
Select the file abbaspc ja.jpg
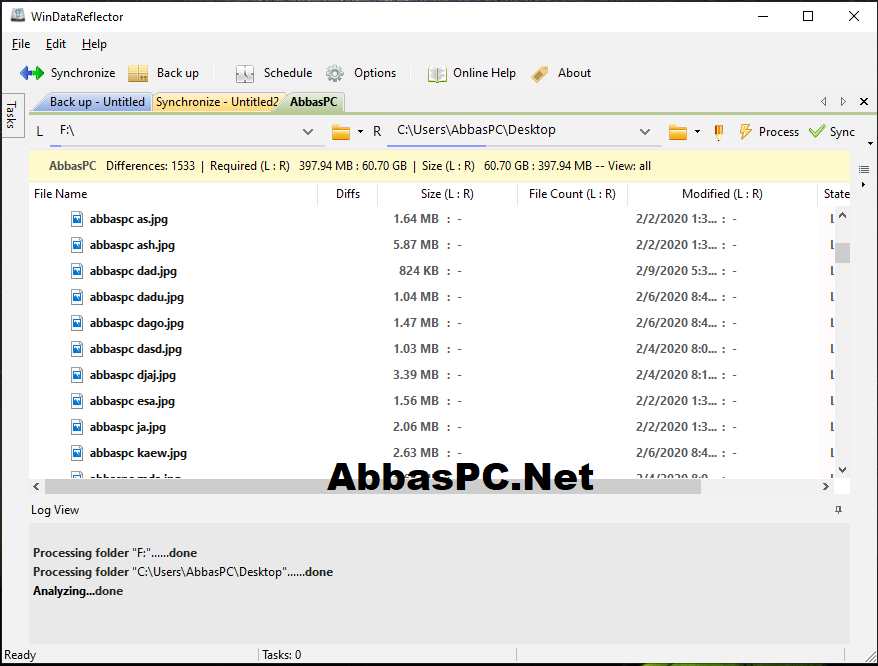pos(128,427)
